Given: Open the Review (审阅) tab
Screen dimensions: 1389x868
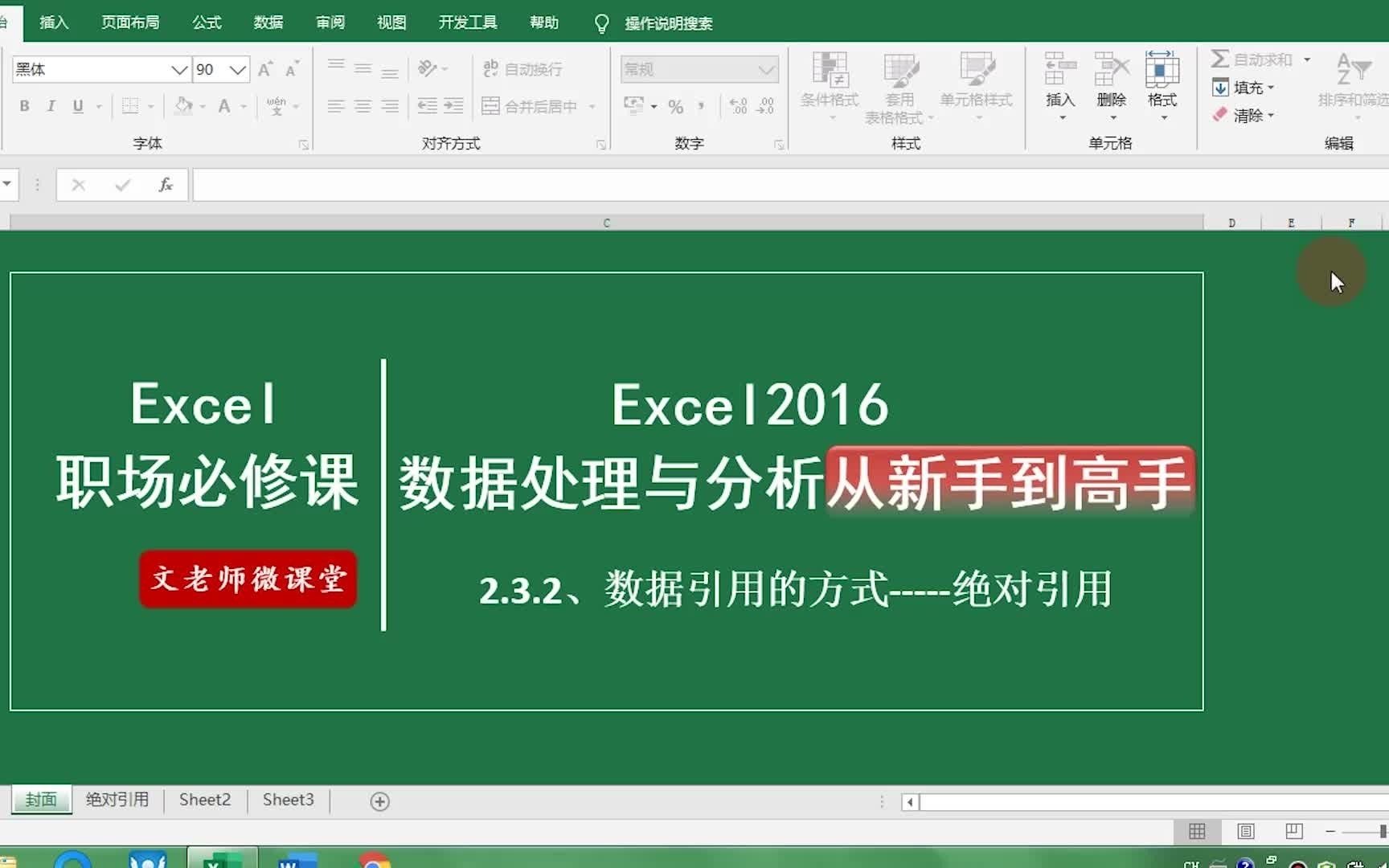Looking at the screenshot, I should (330, 23).
